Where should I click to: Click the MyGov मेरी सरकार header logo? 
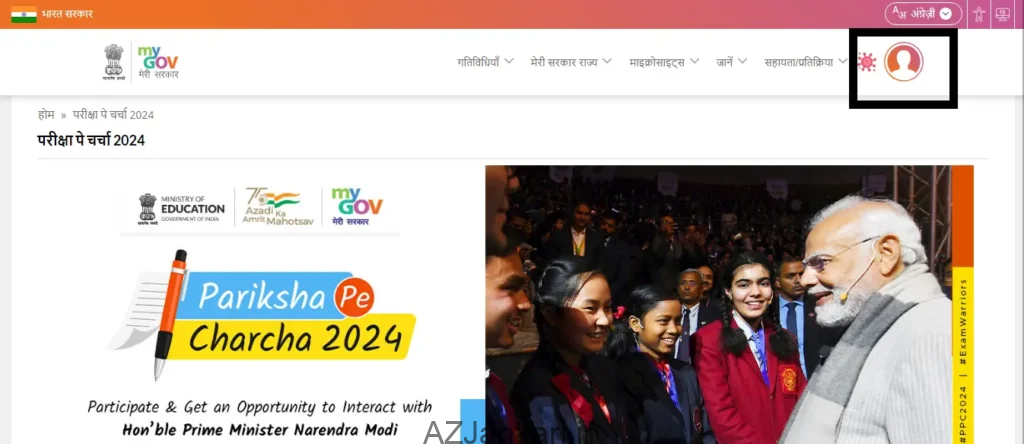pyautogui.click(x=157, y=62)
